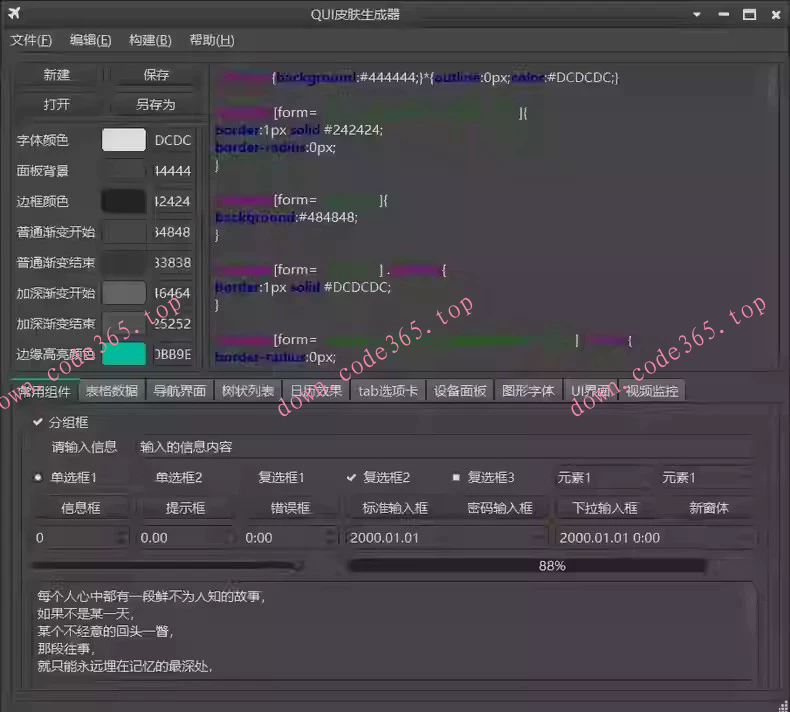790x712 pixels.
Task: Switch to the 树状列表 tab
Action: [x=248, y=391]
